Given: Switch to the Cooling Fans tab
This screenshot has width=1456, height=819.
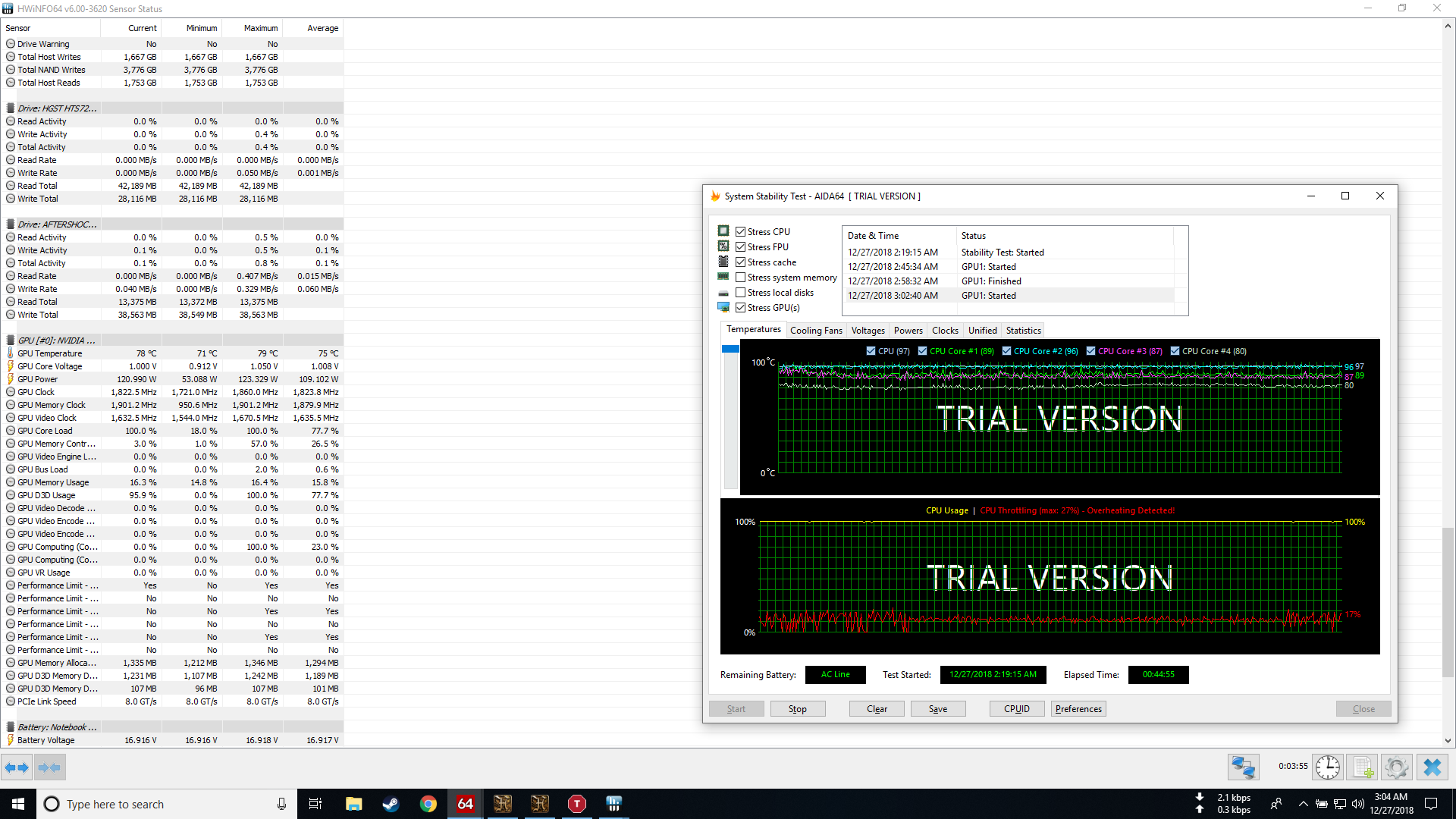Looking at the screenshot, I should pyautogui.click(x=816, y=331).
